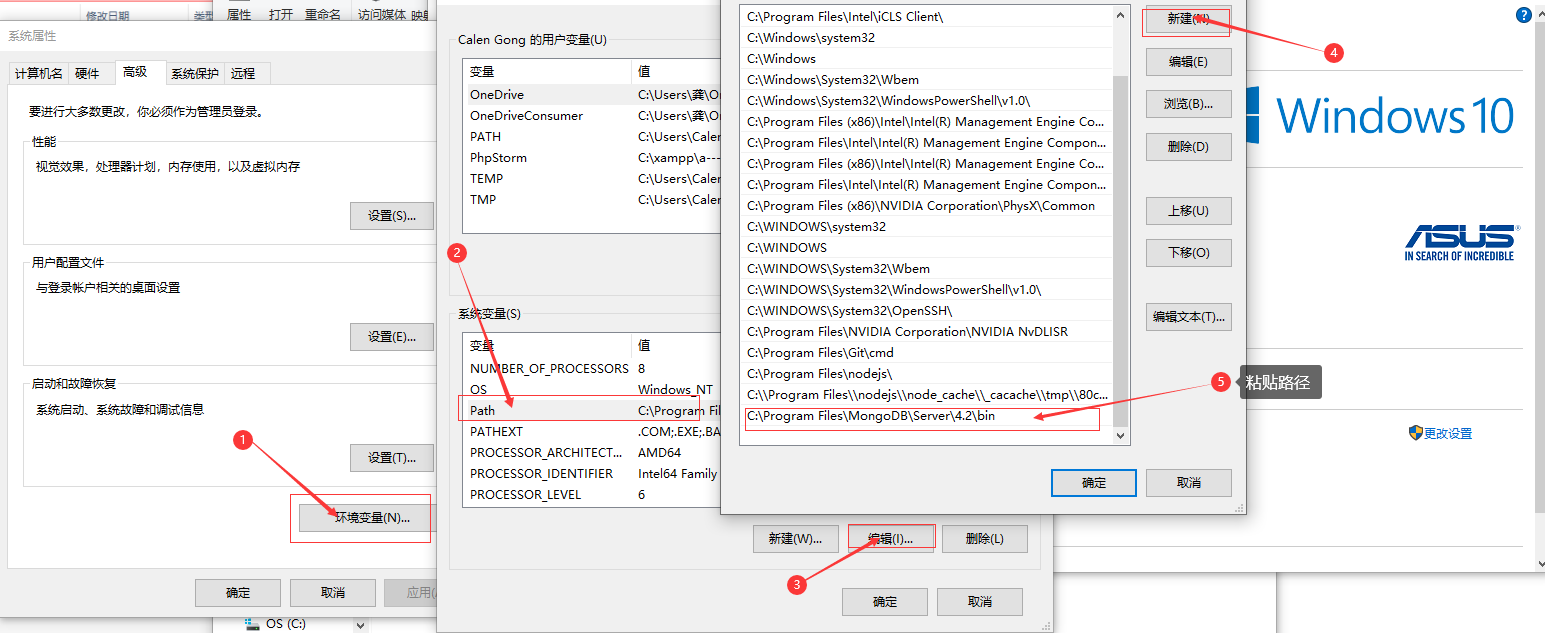This screenshot has height=633, width=1545.
Task: Click 重命名 in the Explorer ribbon
Action: pos(322,15)
